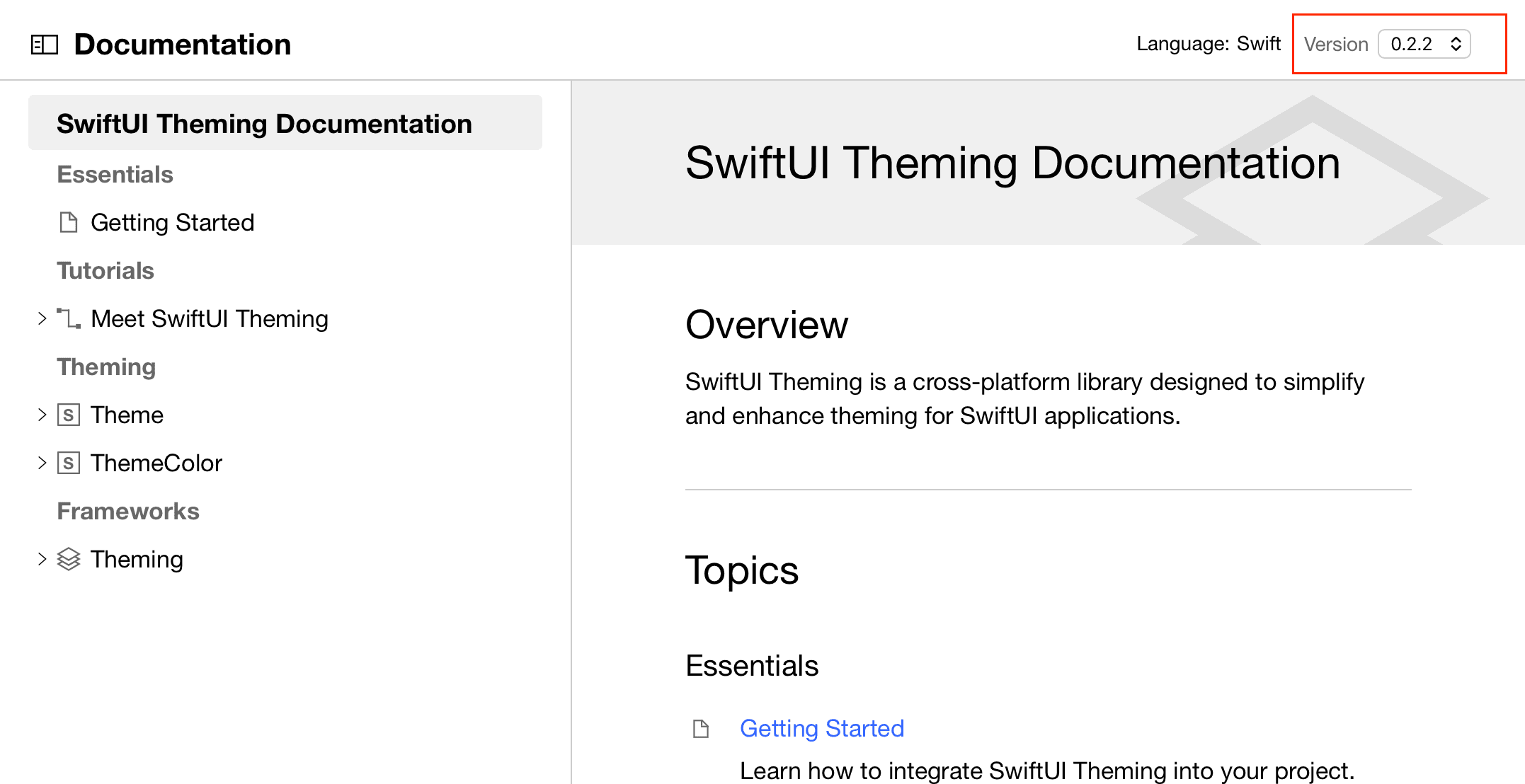Click the Essentials heading under Topics

(752, 666)
